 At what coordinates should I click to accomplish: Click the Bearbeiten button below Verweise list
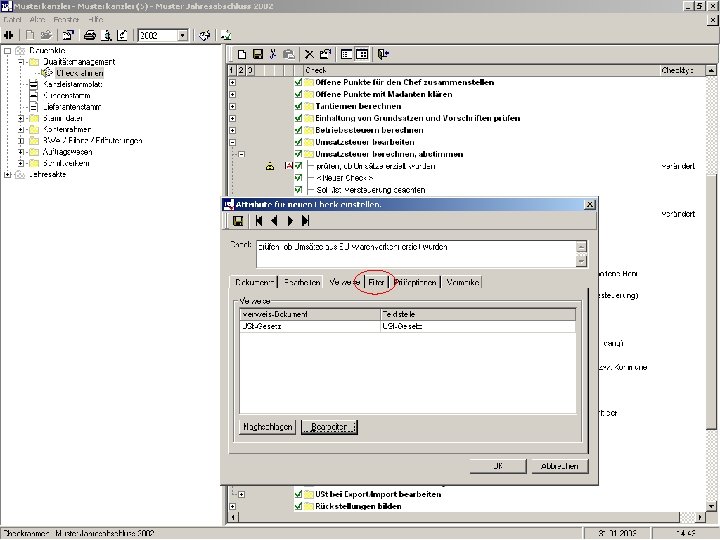[329, 427]
